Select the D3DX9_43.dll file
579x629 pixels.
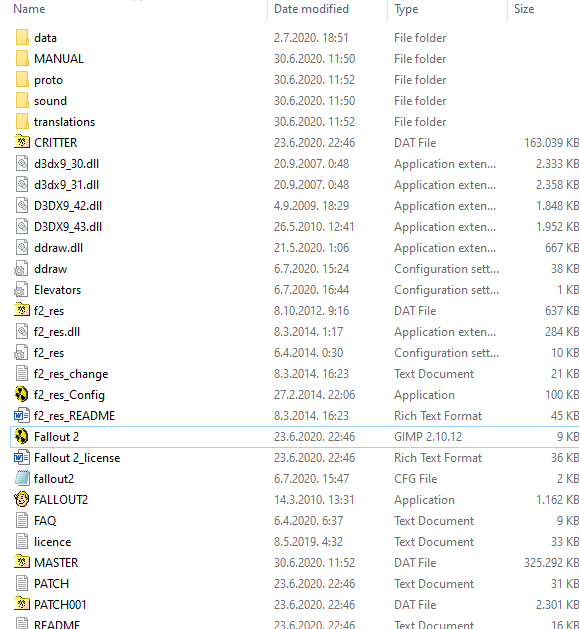coord(68,227)
